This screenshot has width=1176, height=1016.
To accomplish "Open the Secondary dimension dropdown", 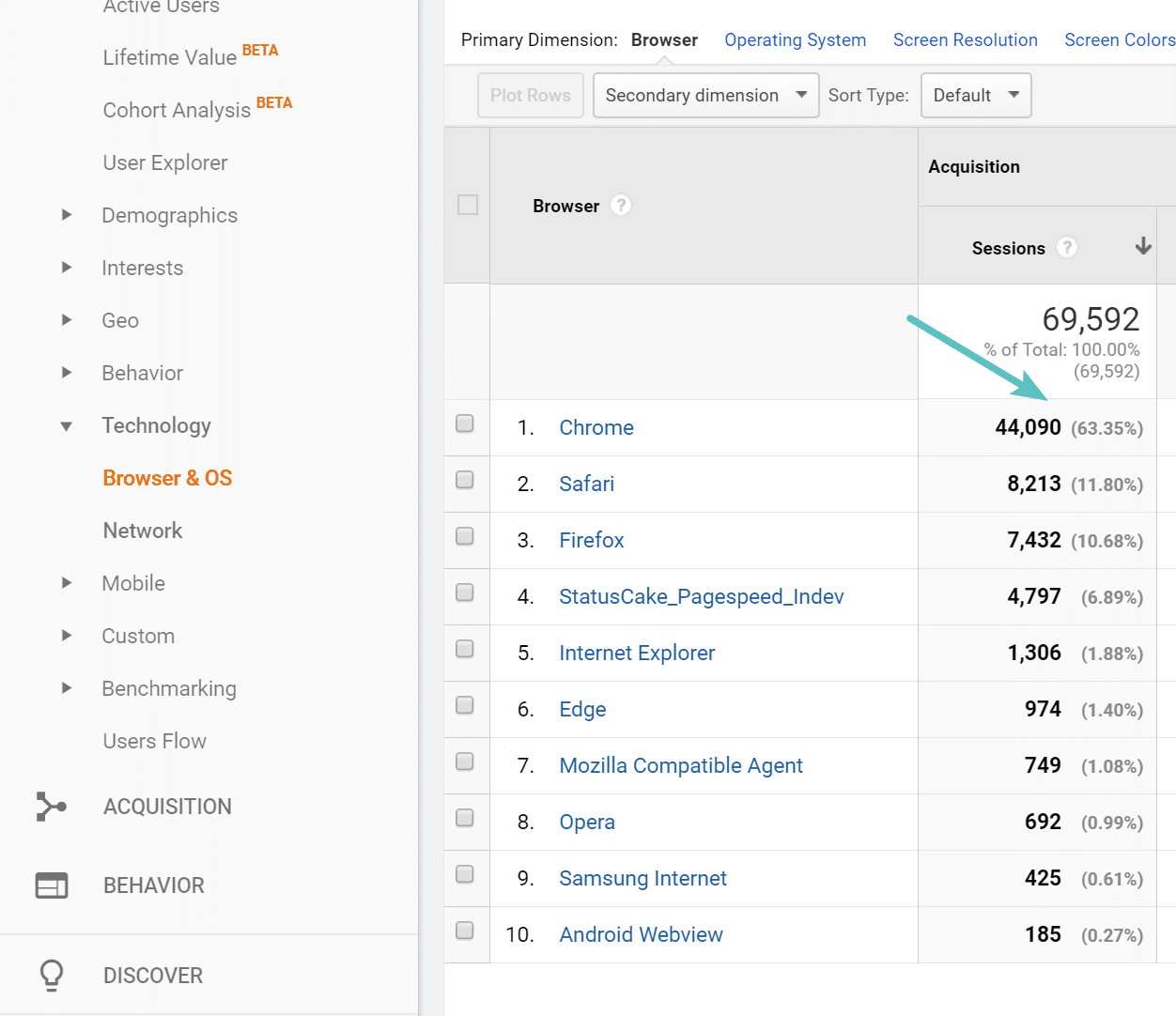I will 706,96.
